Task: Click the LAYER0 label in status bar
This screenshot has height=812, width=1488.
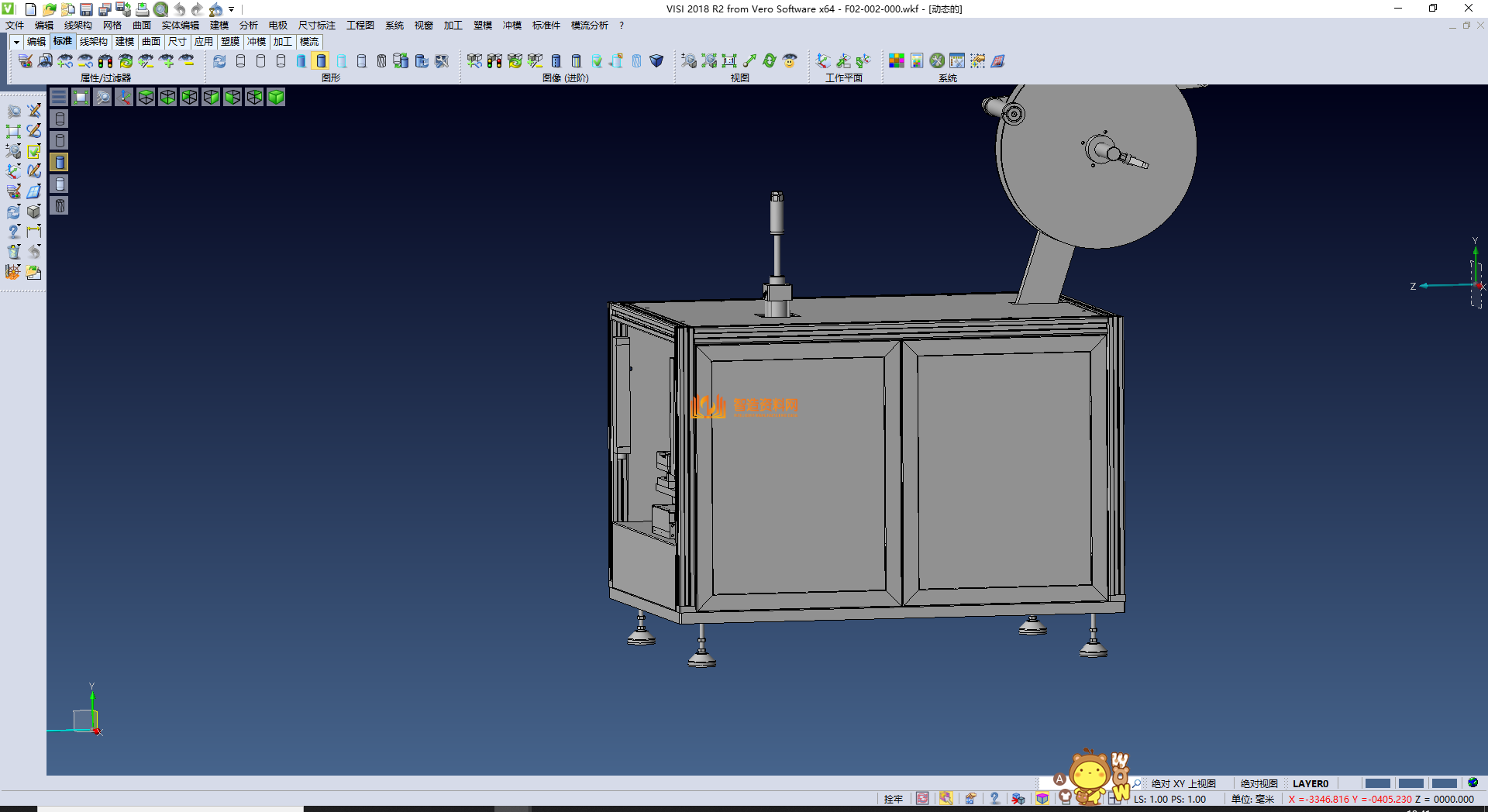Action: click(x=1310, y=783)
